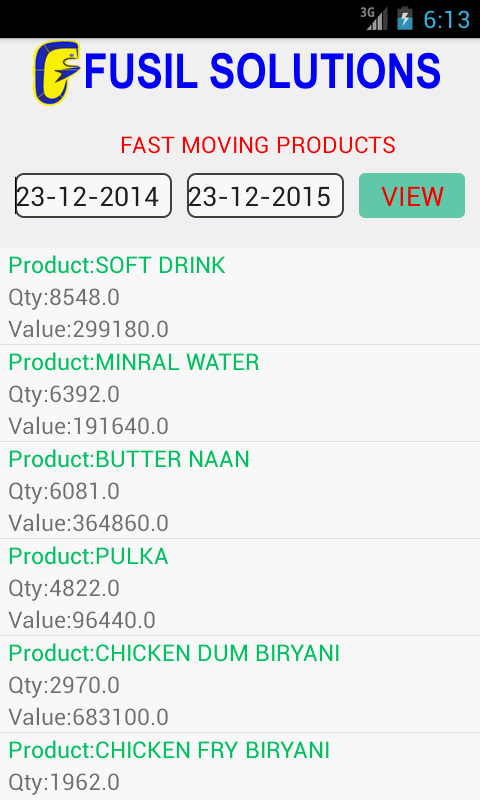This screenshot has width=480, height=800.
Task: Click the VIEW button
Action: tap(412, 195)
